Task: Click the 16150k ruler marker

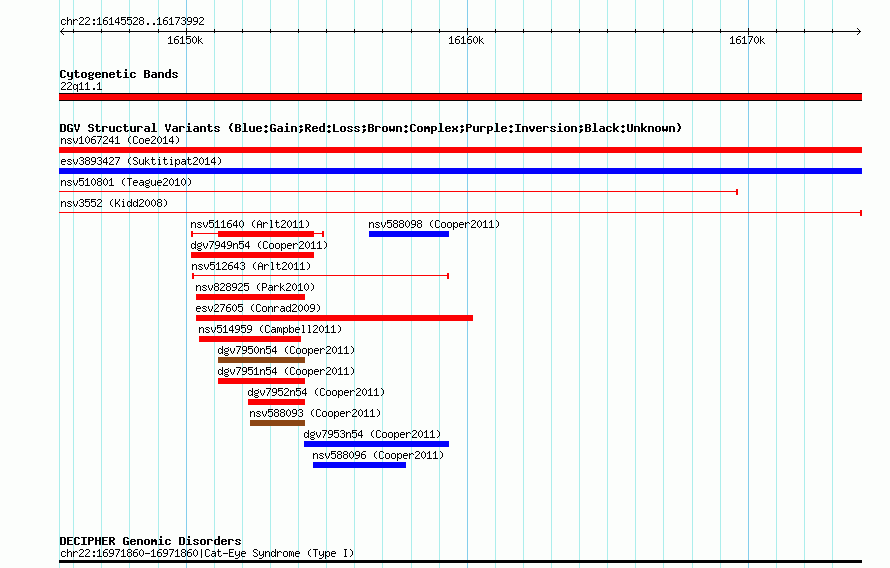Action: (x=185, y=40)
